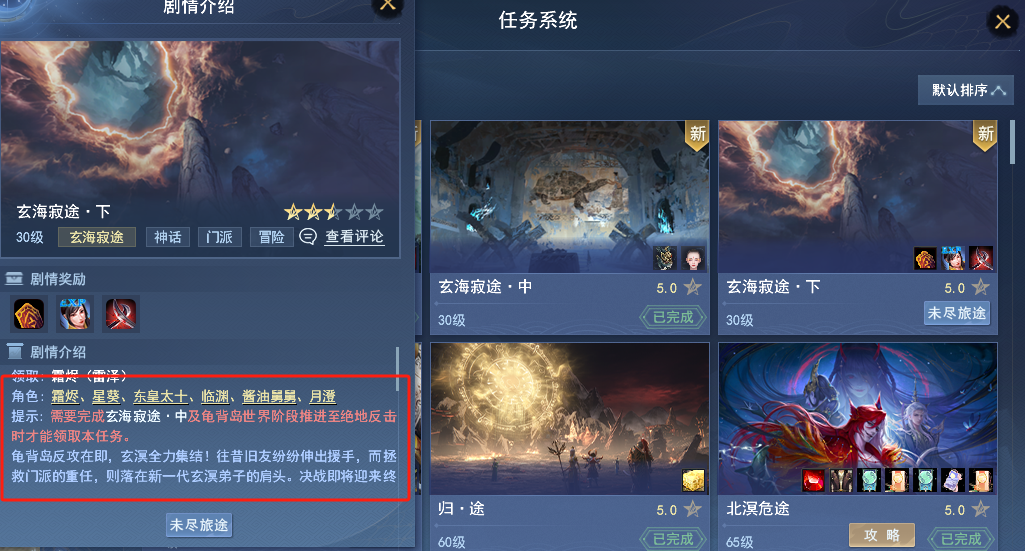Click red gem reward on 北溟危途 card
1025x551 pixels.
(813, 480)
